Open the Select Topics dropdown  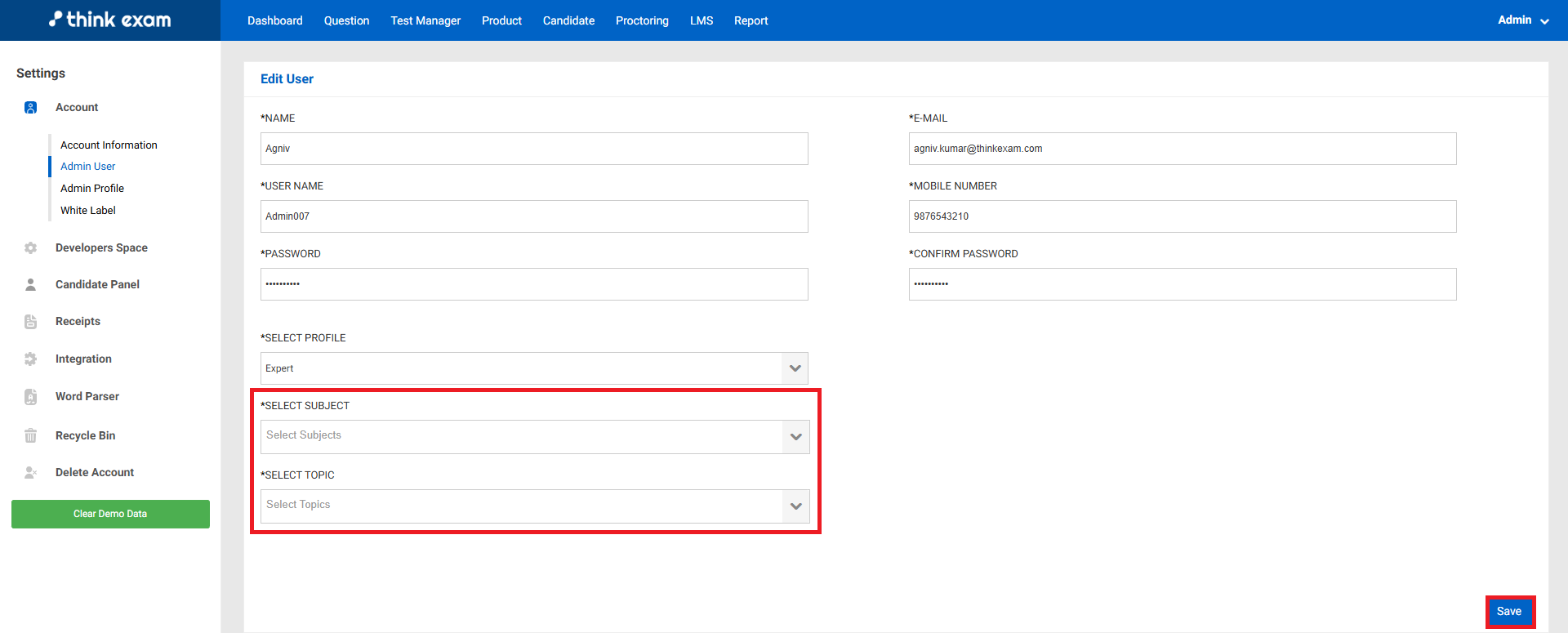click(x=795, y=506)
